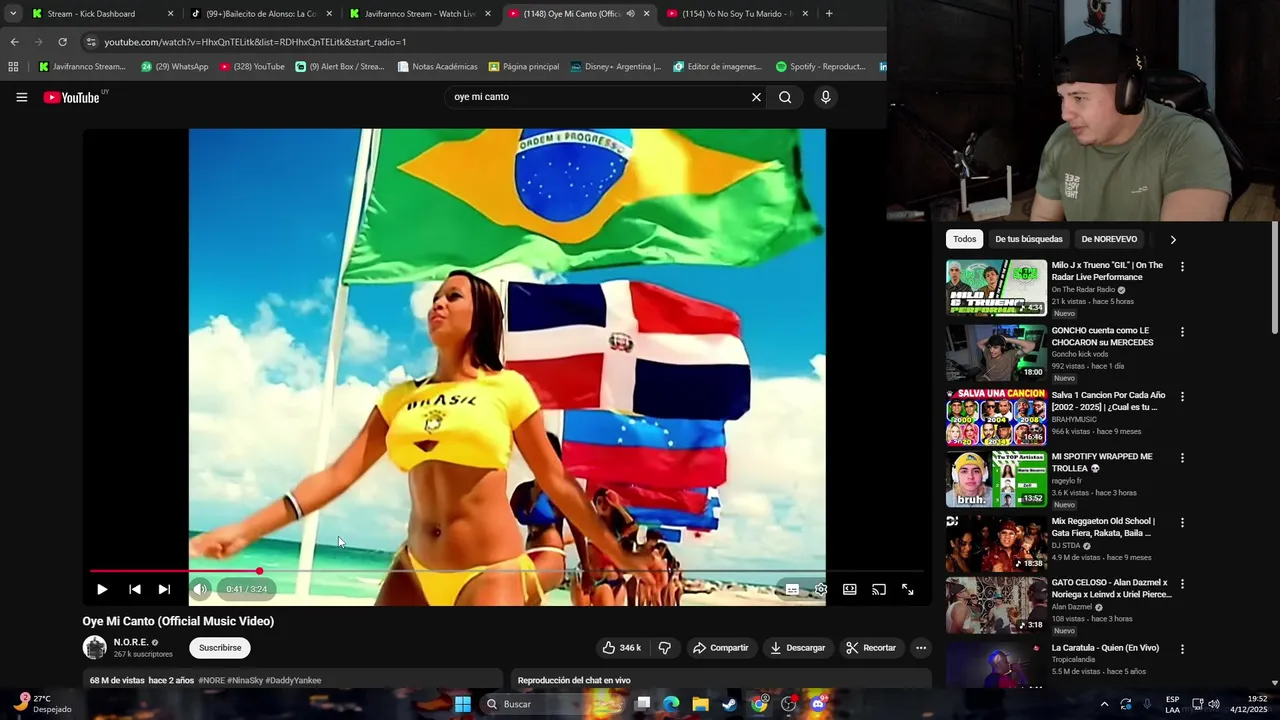Reload the current page
The image size is (1280, 720).
[62, 42]
